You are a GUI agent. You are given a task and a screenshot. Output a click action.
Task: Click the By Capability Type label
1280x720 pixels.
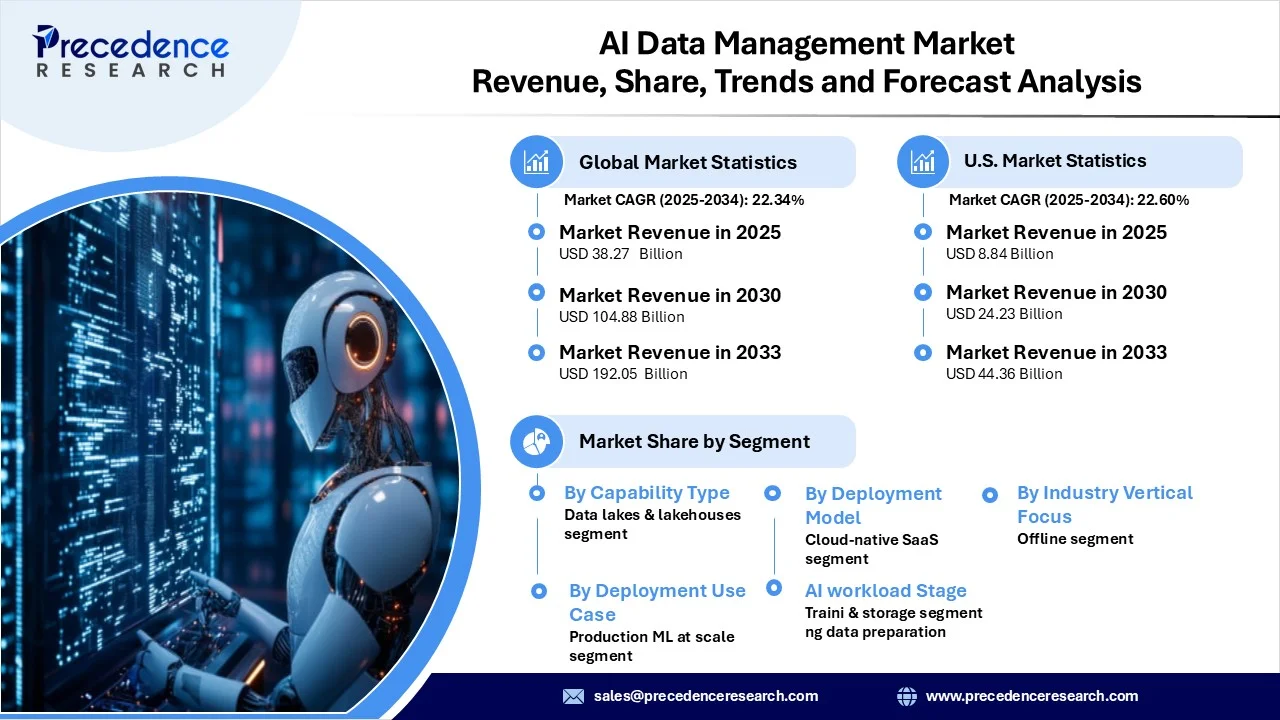click(647, 493)
